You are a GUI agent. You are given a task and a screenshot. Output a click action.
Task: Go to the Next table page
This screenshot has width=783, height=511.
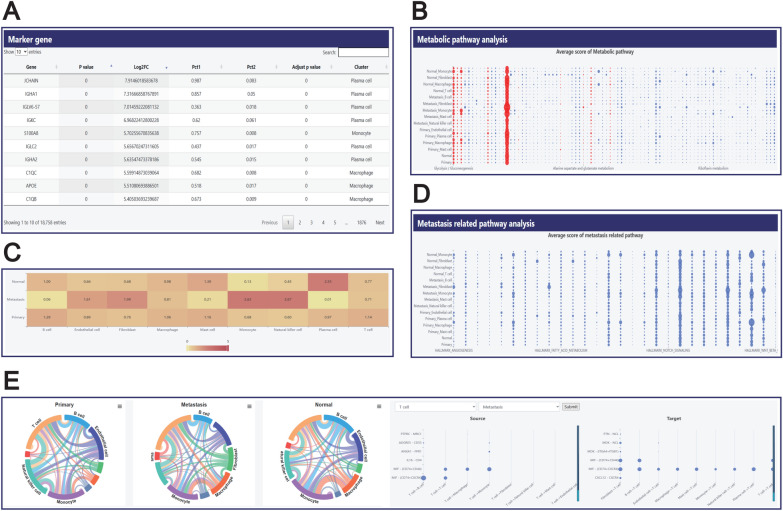pos(380,223)
